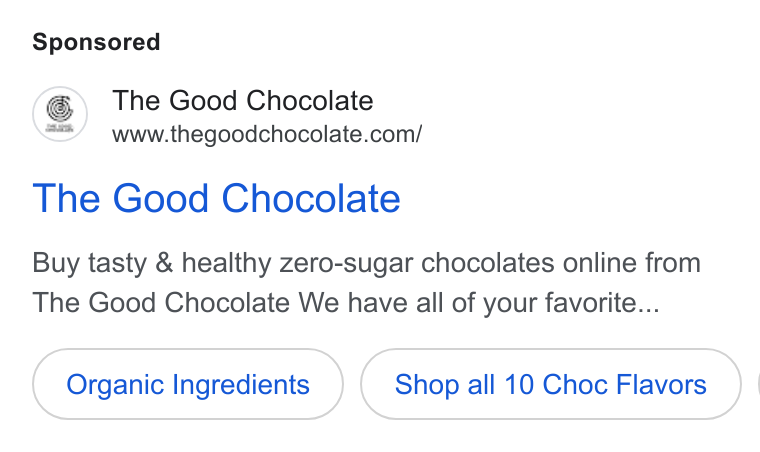Click the word Ingredients in the first chip
This screenshot has width=760, height=452.
(241, 386)
